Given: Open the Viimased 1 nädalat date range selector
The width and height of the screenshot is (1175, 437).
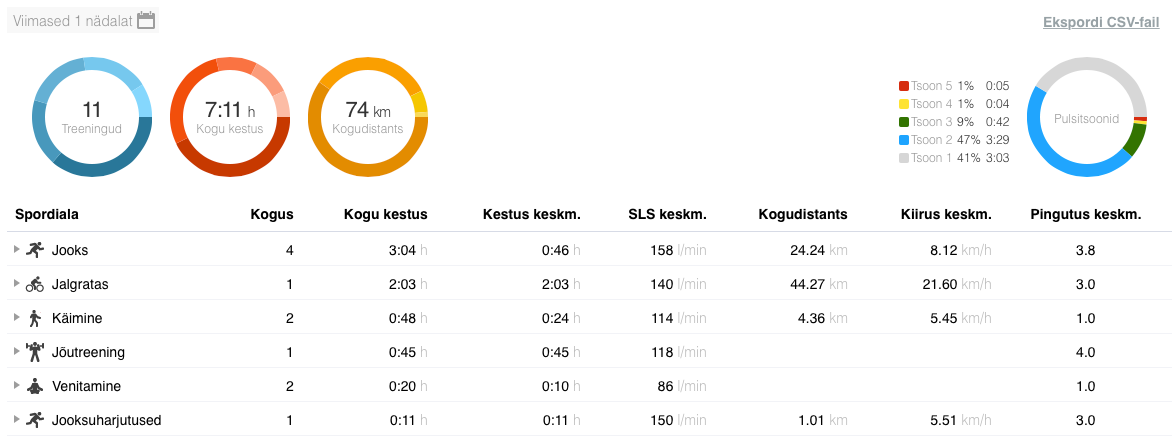Looking at the screenshot, I should (x=73, y=20).
